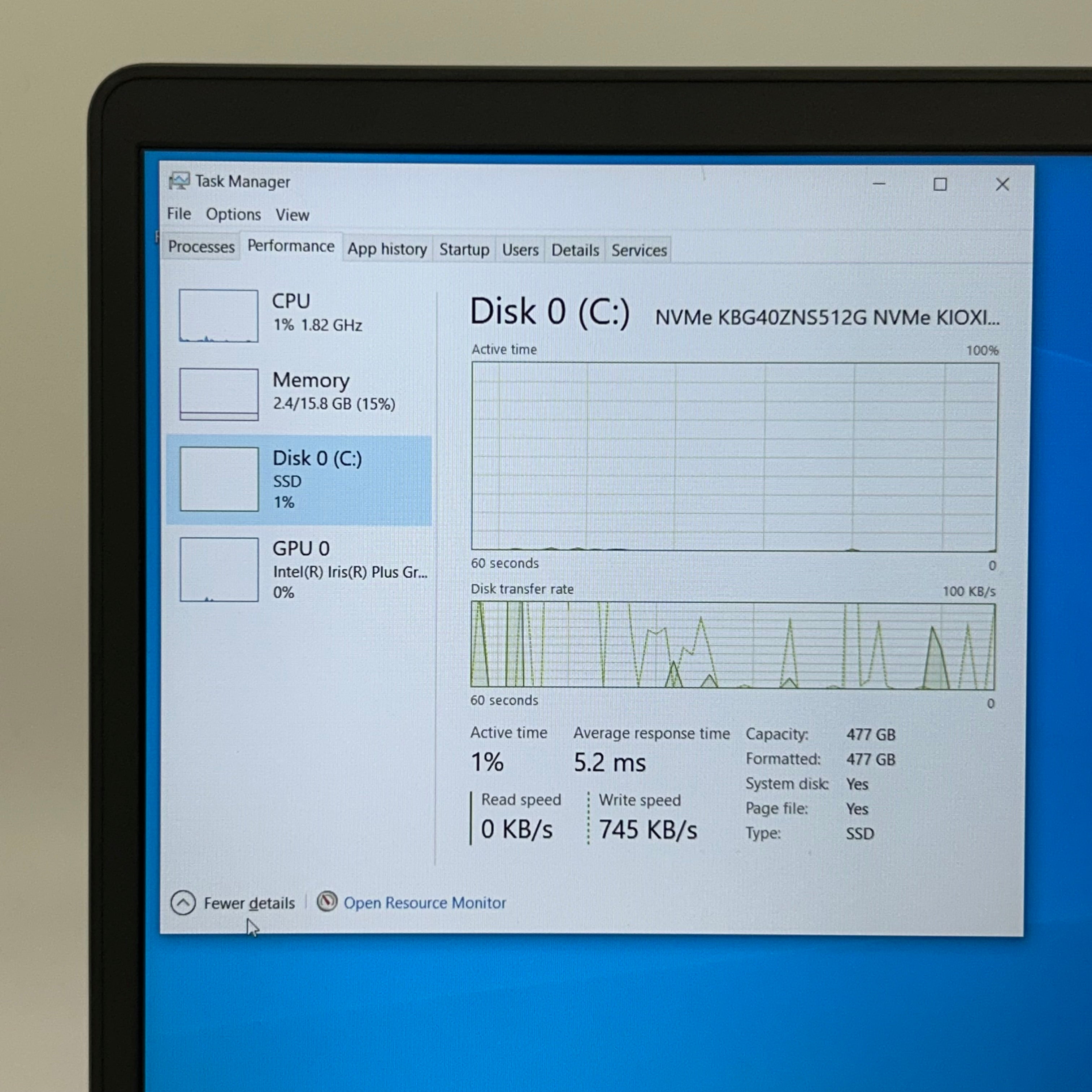Viewport: 1092px width, 1092px height.
Task: Click the Task Manager title bar icon
Action: (x=179, y=181)
